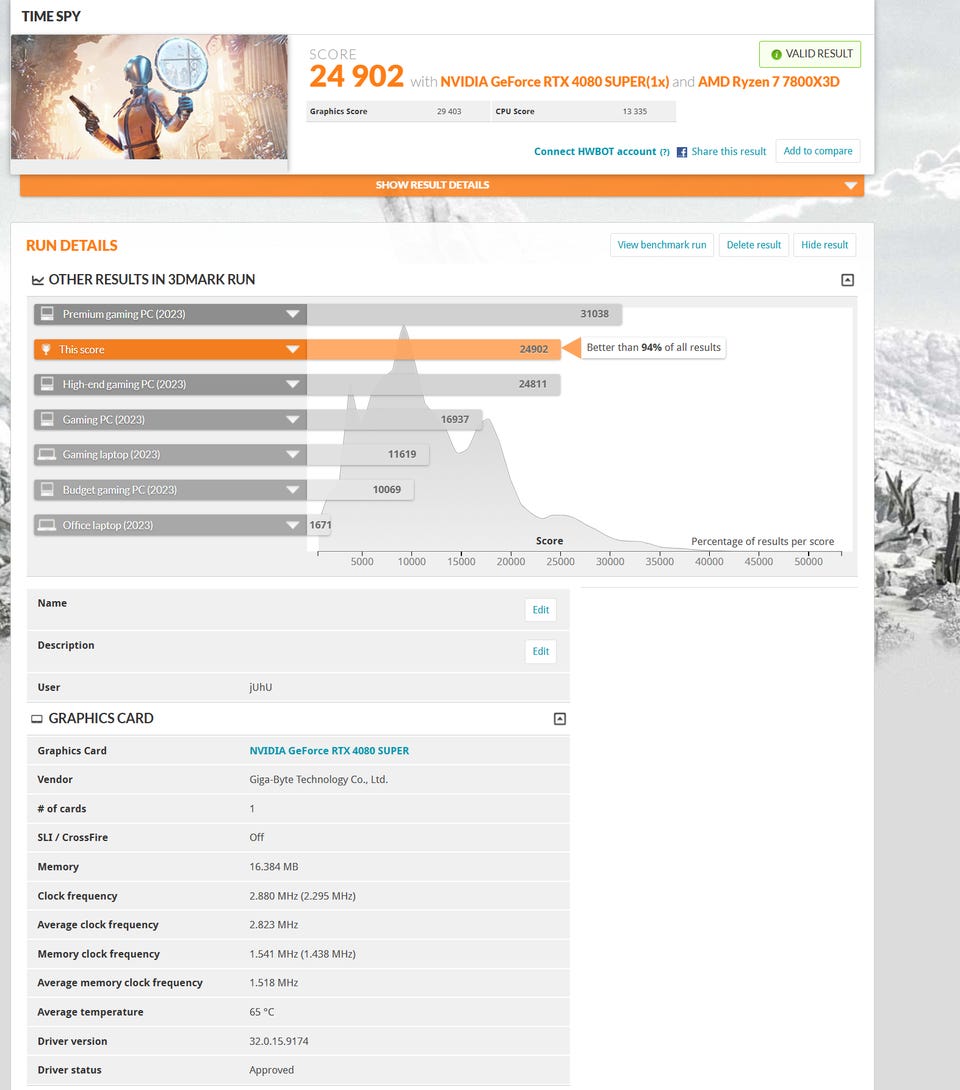Viewport: 960px width, 1090px height.
Task: Click the Graphics Score value 29 403
Action: 449,111
